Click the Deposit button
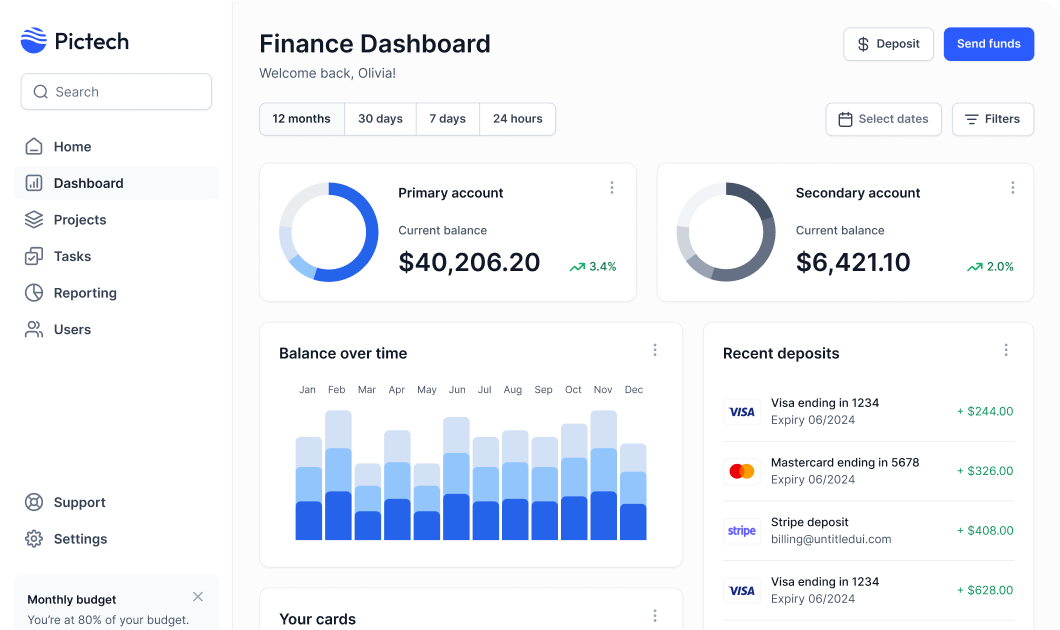This screenshot has height=630, width=1060. click(888, 44)
